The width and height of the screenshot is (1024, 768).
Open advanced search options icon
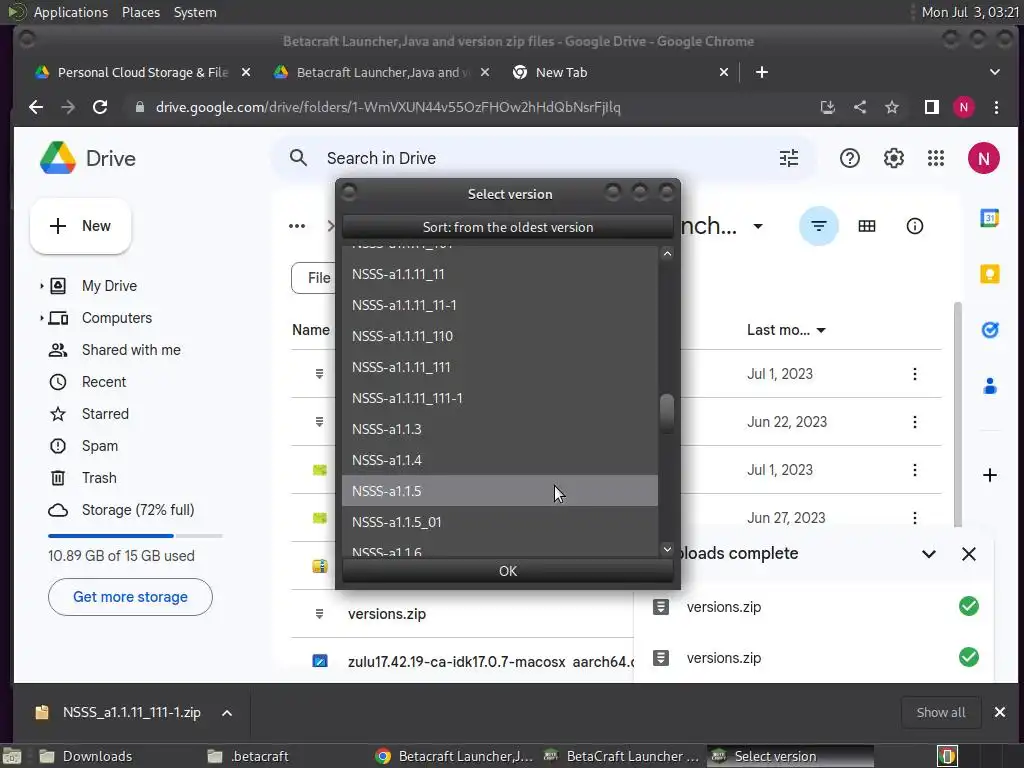coord(789,158)
